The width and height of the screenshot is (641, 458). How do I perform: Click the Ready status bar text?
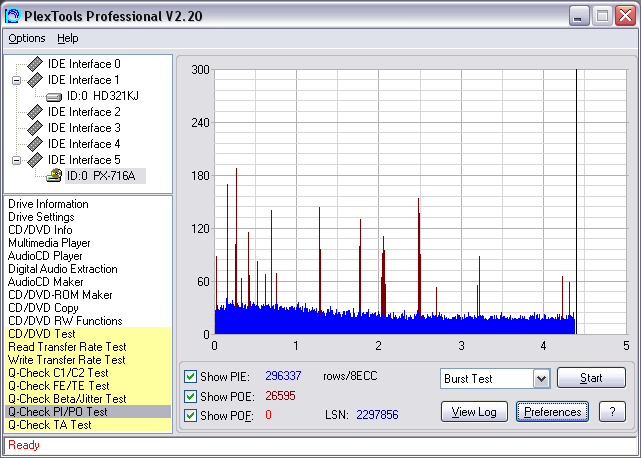tap(24, 445)
